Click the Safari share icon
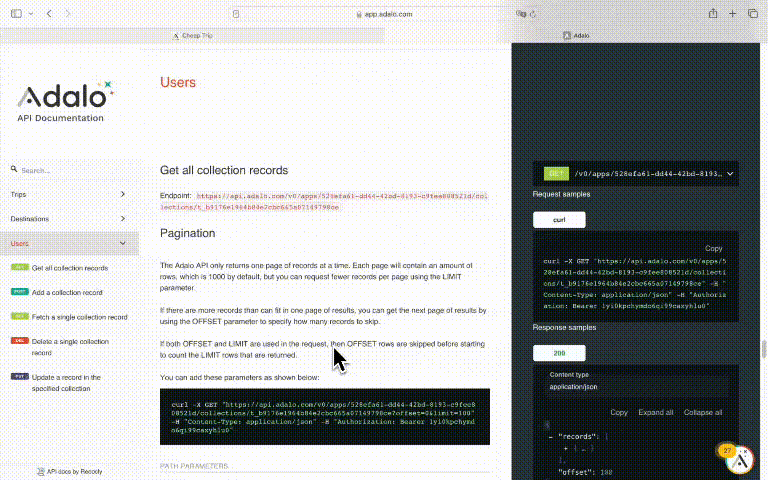This screenshot has width=768, height=480. [713, 14]
